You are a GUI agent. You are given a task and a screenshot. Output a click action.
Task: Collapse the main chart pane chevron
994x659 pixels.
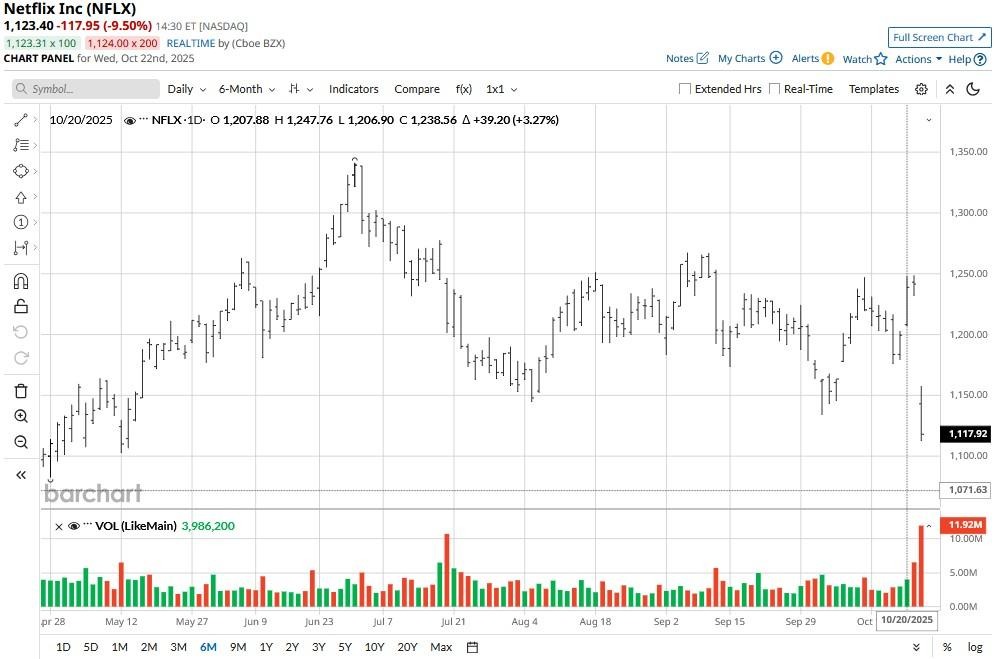pyautogui.click(x=929, y=120)
